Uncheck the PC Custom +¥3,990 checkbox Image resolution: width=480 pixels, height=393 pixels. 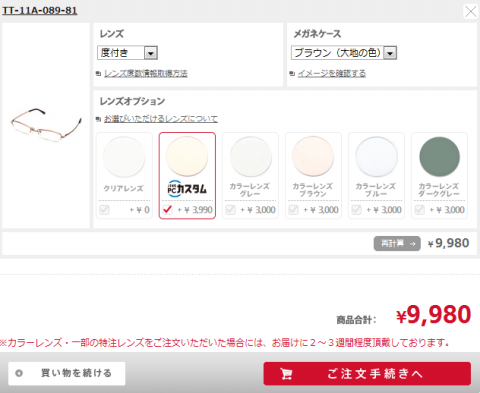coord(167,210)
